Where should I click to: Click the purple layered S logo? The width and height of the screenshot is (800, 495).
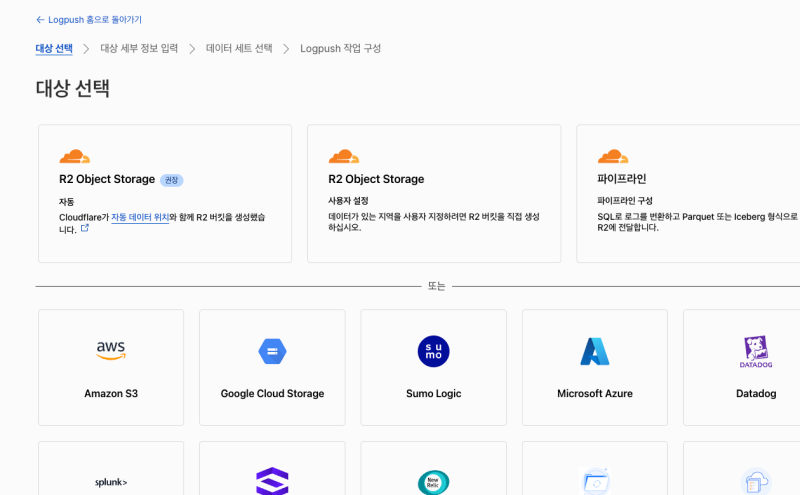tap(272, 481)
